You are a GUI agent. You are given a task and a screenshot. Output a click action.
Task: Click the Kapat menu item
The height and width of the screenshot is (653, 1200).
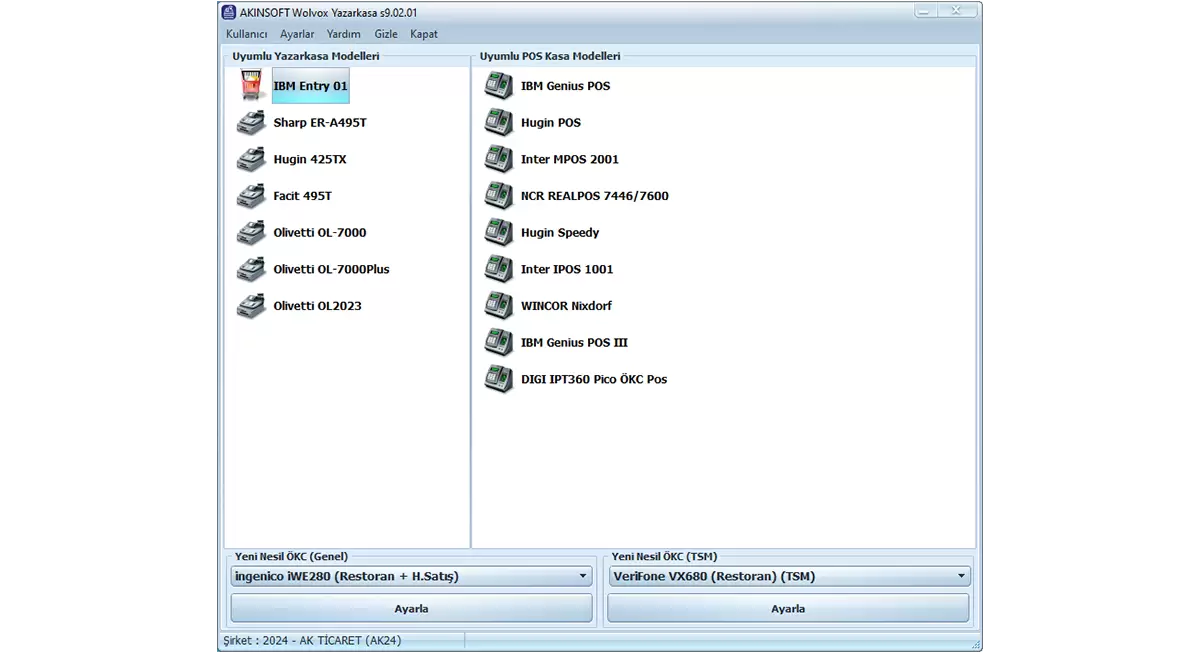point(424,34)
